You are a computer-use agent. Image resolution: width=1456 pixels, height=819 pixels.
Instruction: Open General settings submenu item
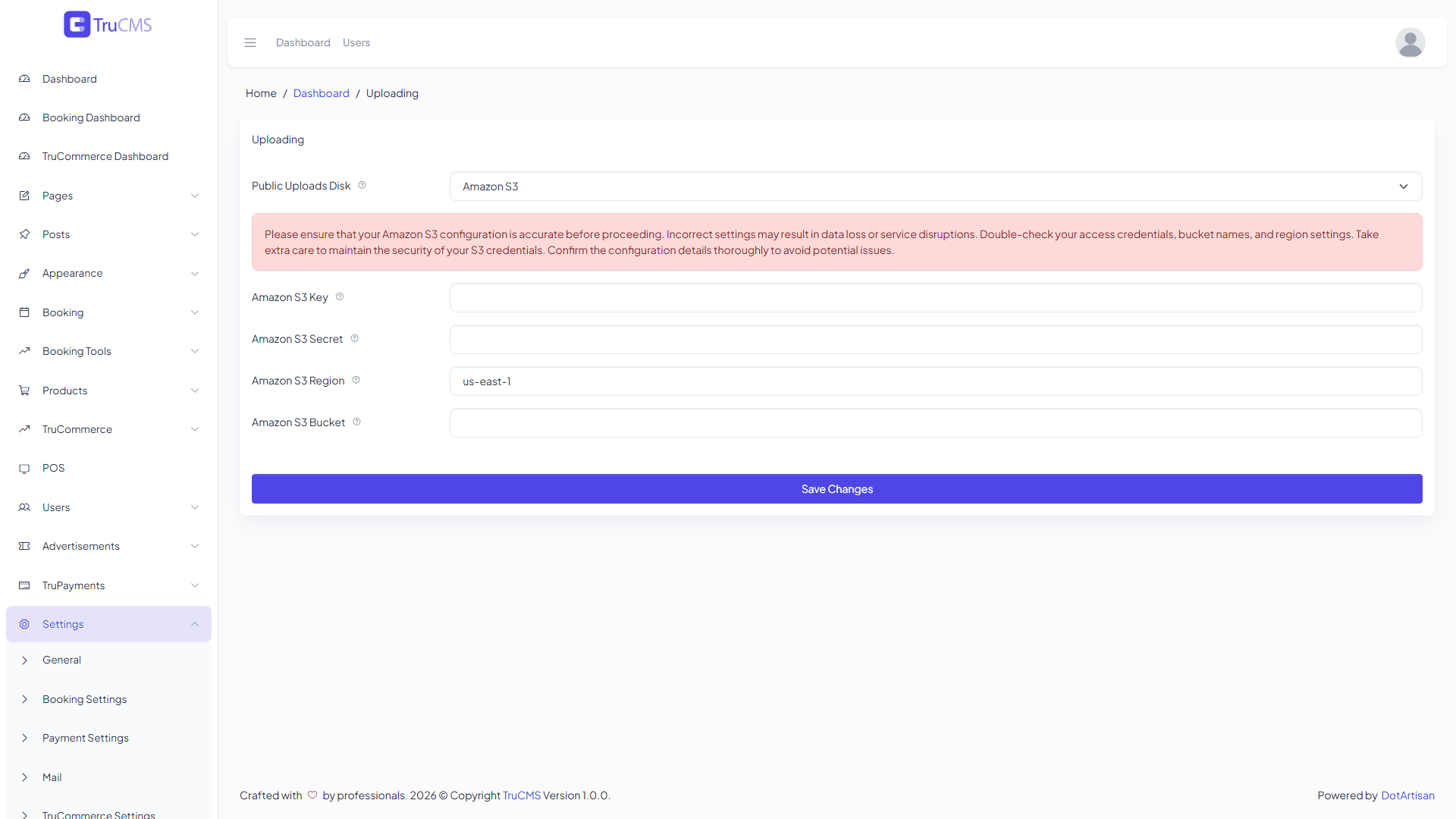[x=108, y=660]
